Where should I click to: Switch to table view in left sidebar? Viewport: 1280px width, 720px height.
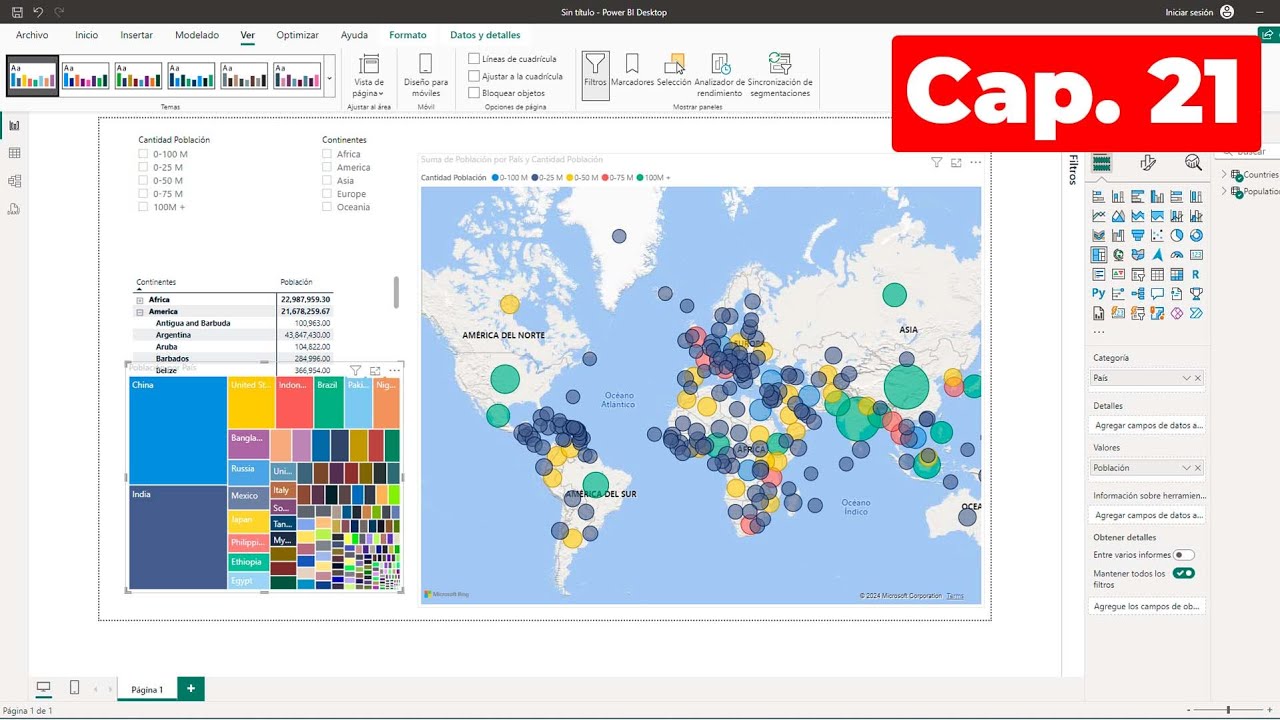pos(14,153)
